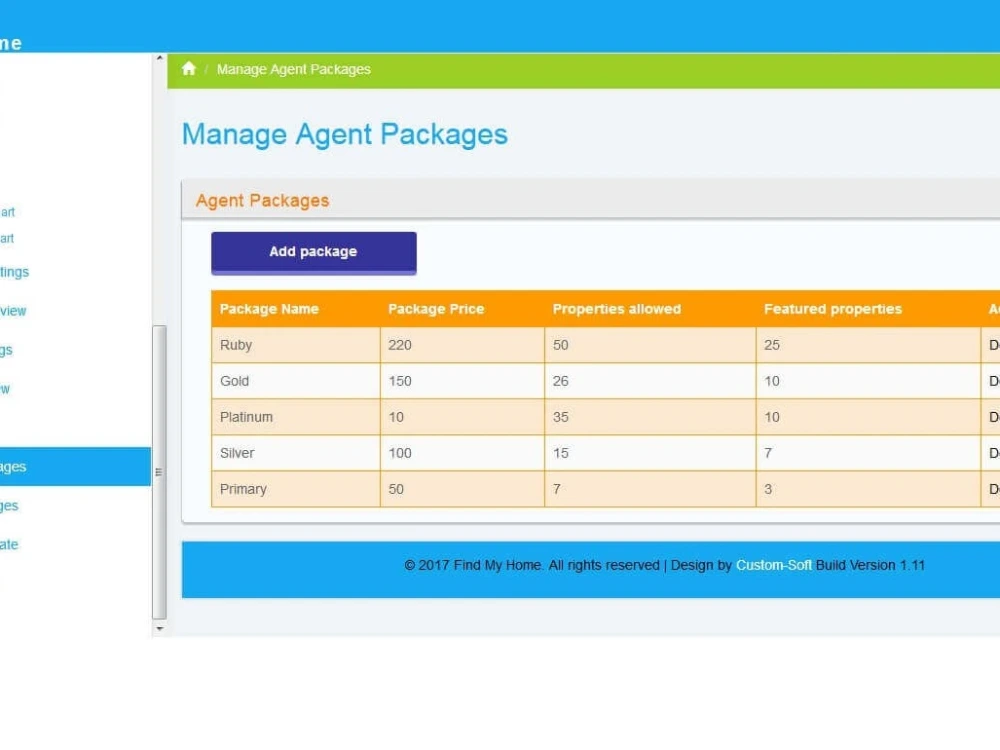Open the sidebar item ending in 'ges'

pos(9,506)
